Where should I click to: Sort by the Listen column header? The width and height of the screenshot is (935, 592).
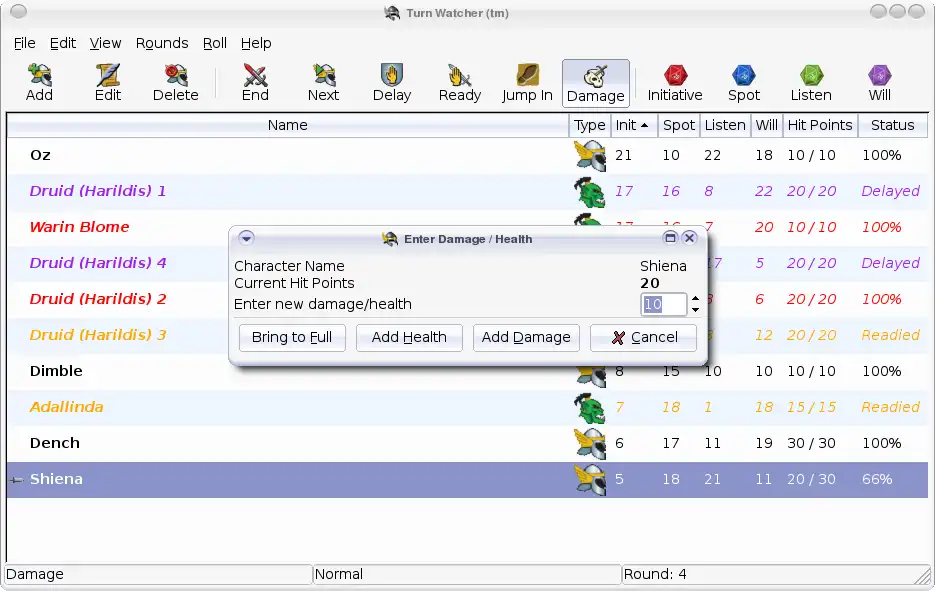[725, 125]
